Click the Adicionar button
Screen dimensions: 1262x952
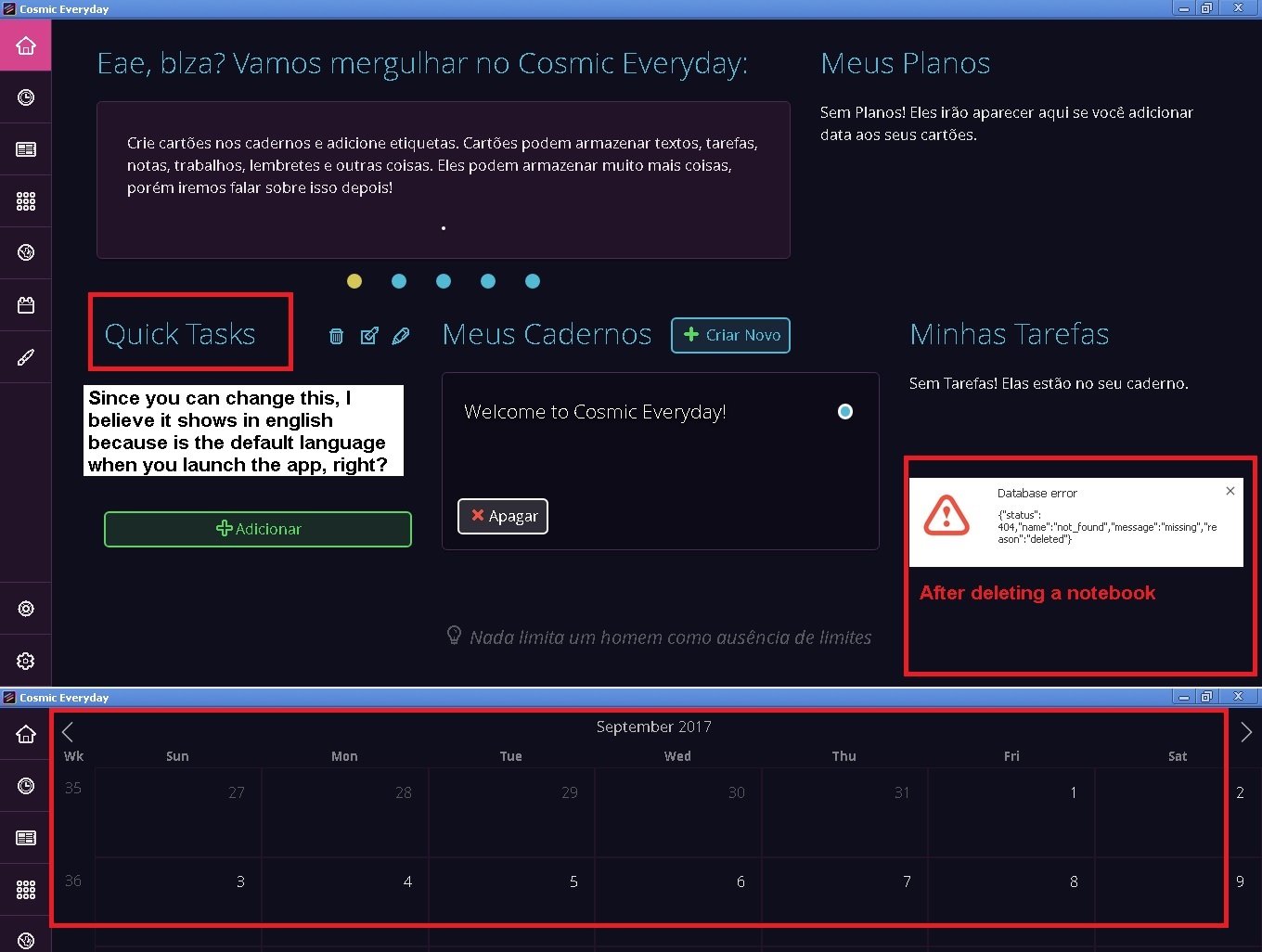click(x=258, y=529)
